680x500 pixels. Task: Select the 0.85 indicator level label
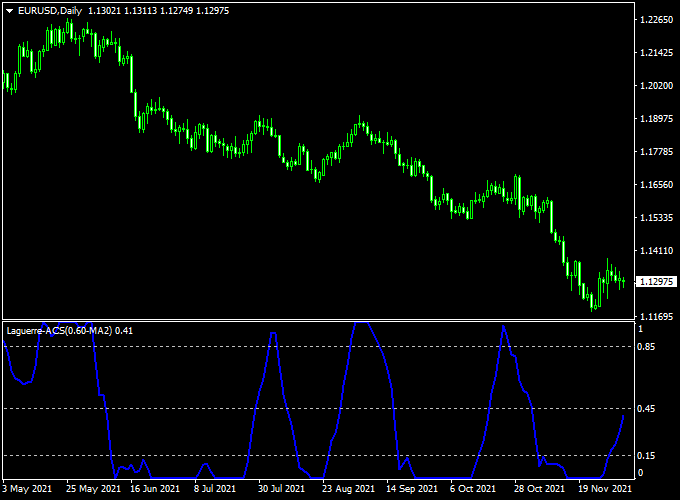coord(646,347)
